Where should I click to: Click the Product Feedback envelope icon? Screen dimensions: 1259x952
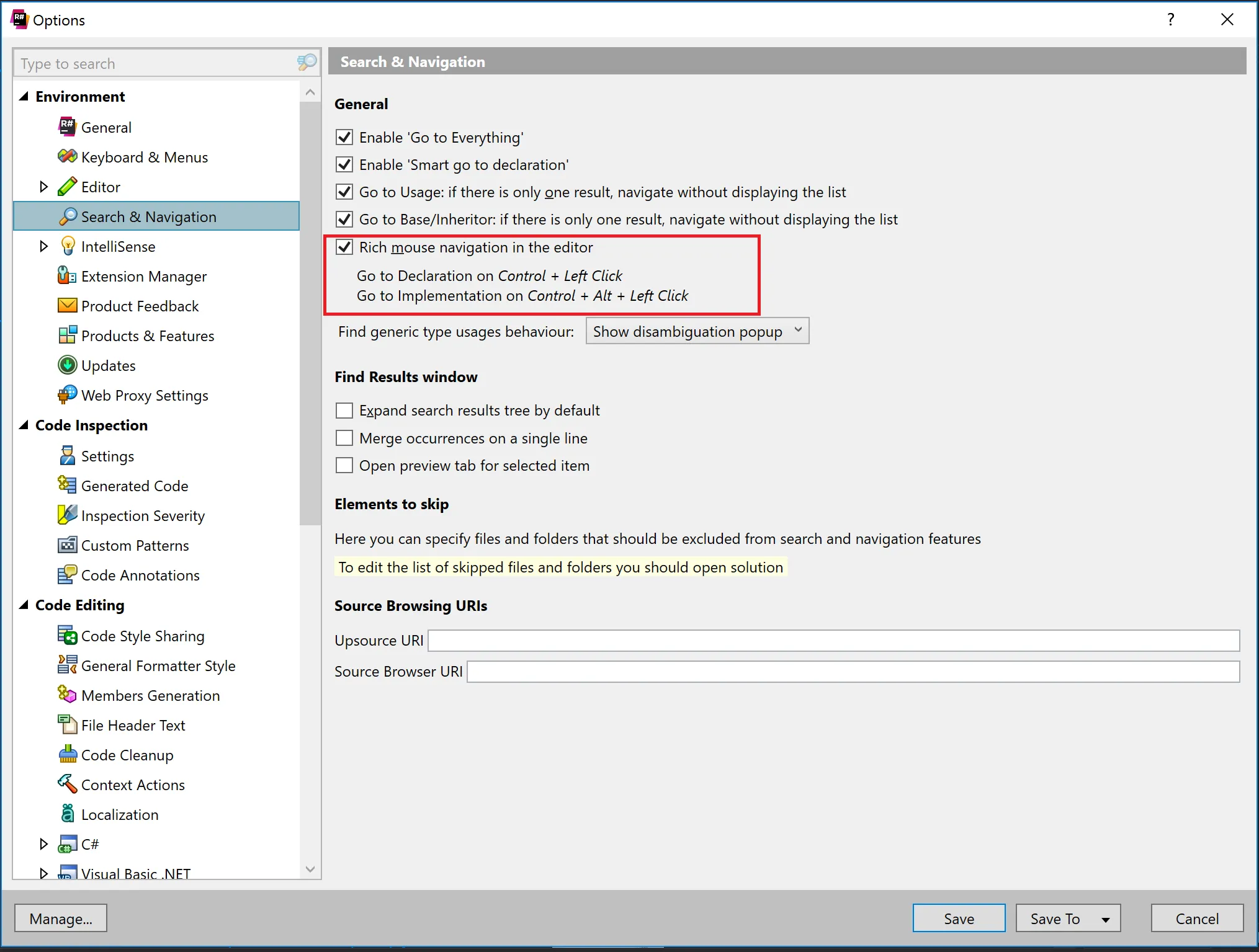tap(67, 306)
